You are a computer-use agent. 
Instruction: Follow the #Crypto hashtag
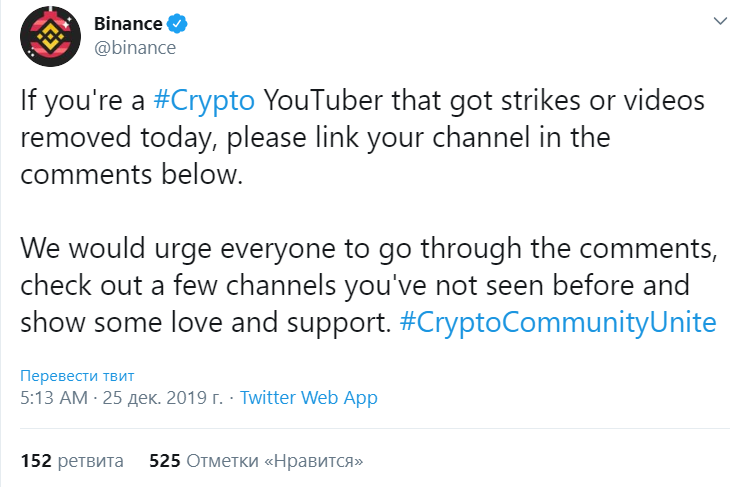tap(204, 101)
